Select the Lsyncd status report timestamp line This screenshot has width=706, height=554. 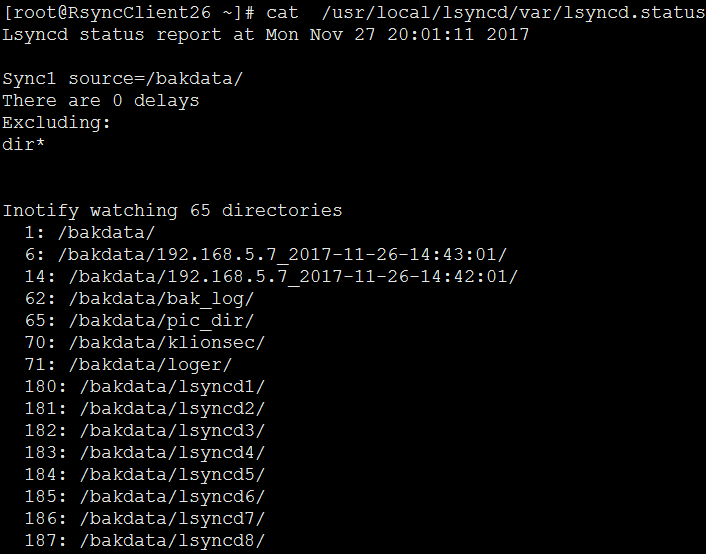tap(266, 35)
